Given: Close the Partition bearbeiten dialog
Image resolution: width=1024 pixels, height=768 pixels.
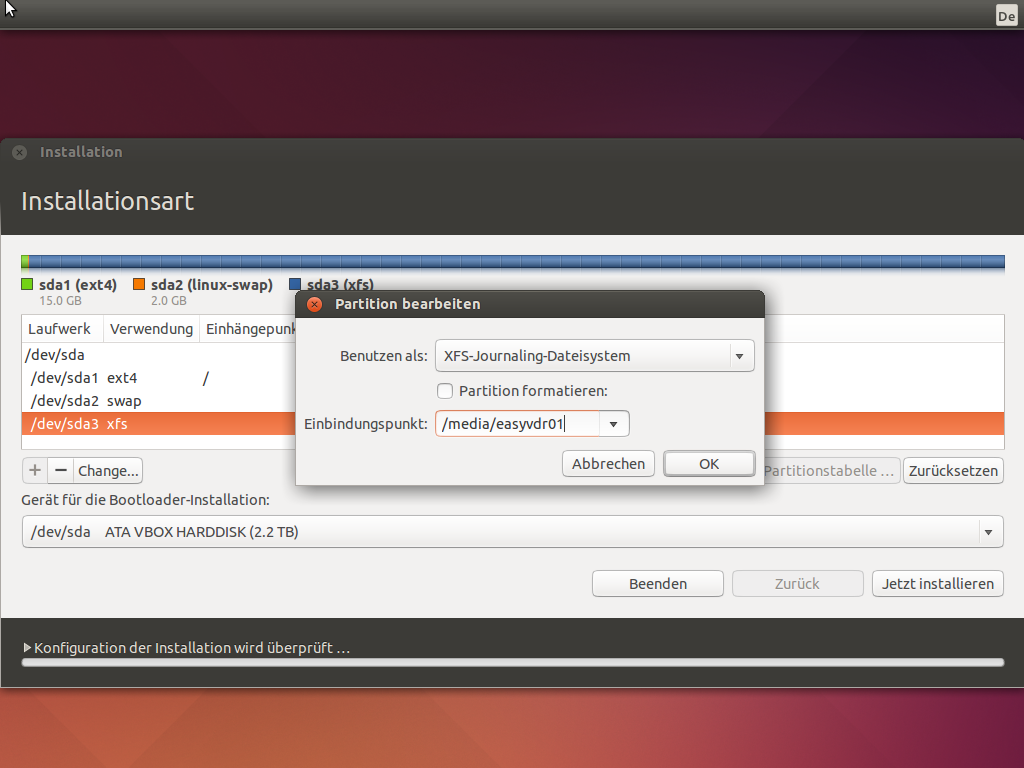Looking at the screenshot, I should (x=314, y=304).
